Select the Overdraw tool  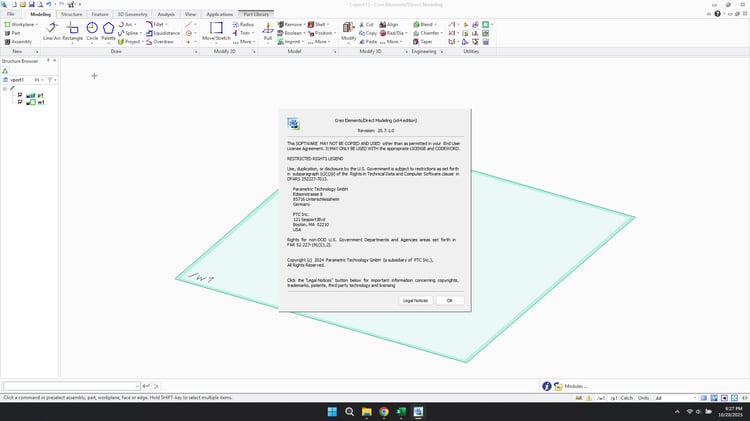[x=160, y=42]
